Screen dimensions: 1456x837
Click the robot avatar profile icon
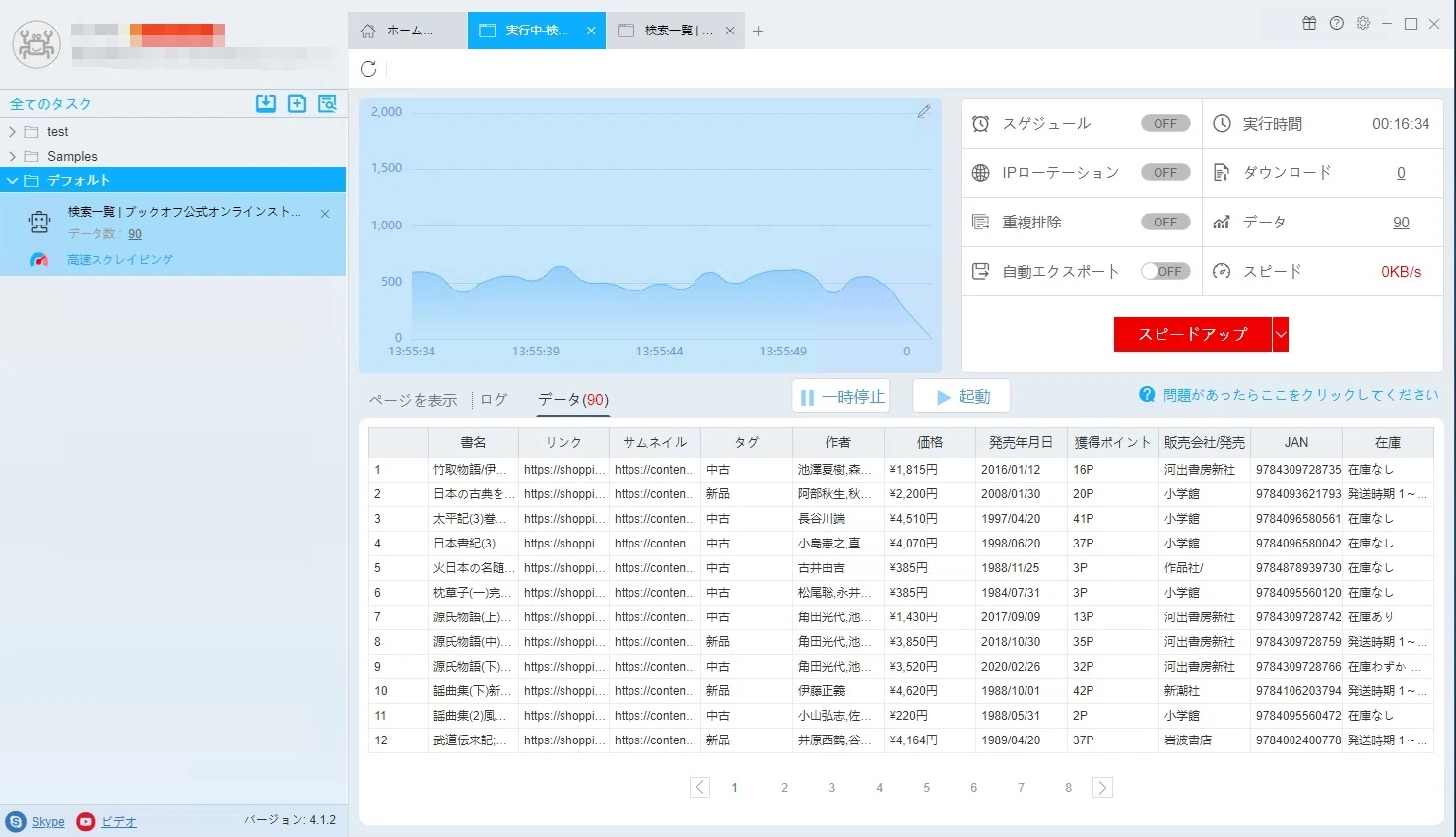(36, 44)
